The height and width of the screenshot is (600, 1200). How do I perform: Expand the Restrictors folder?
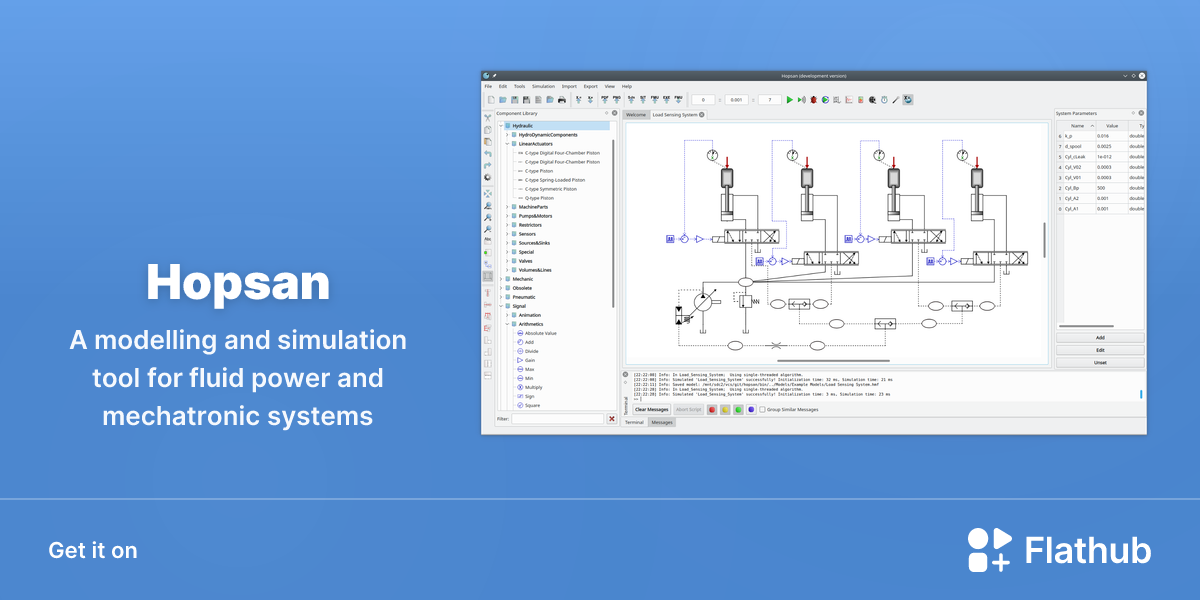click(507, 225)
